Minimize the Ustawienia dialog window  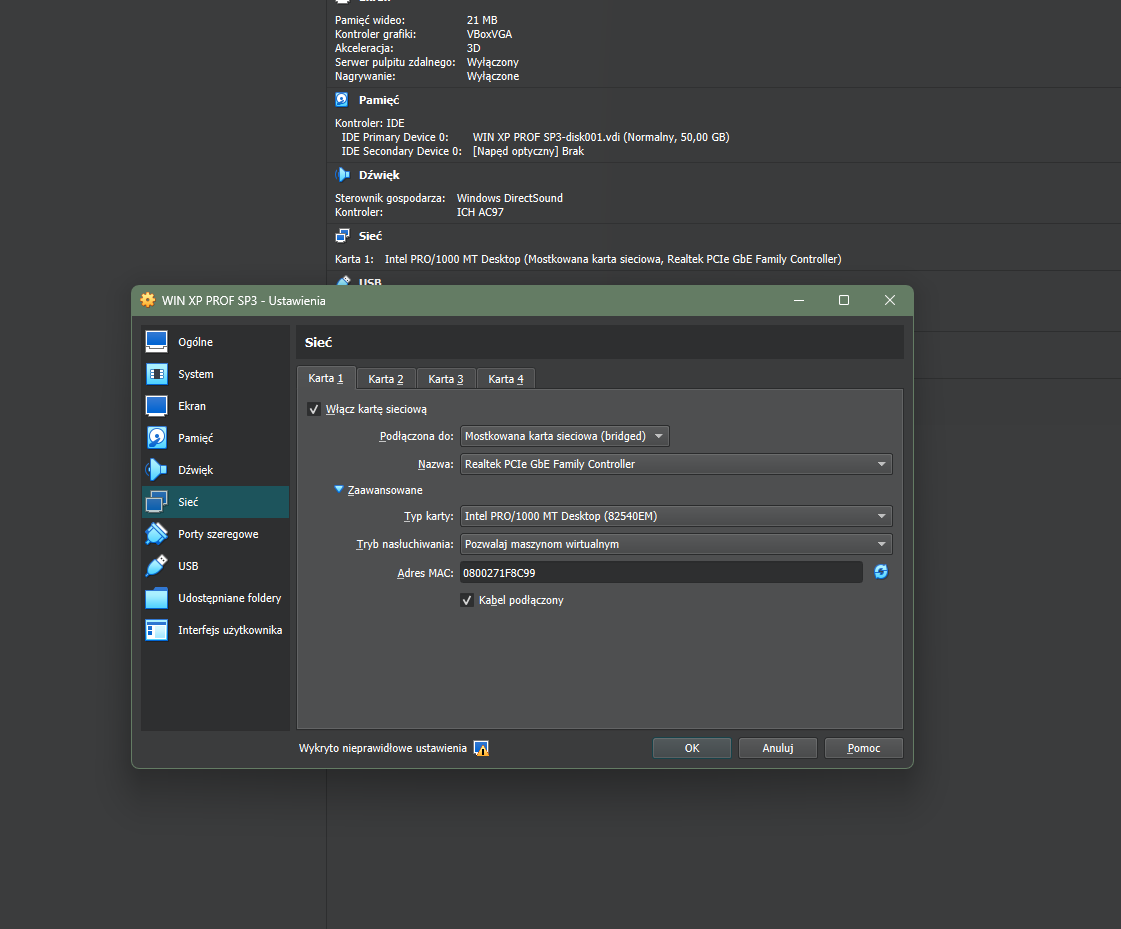(799, 300)
